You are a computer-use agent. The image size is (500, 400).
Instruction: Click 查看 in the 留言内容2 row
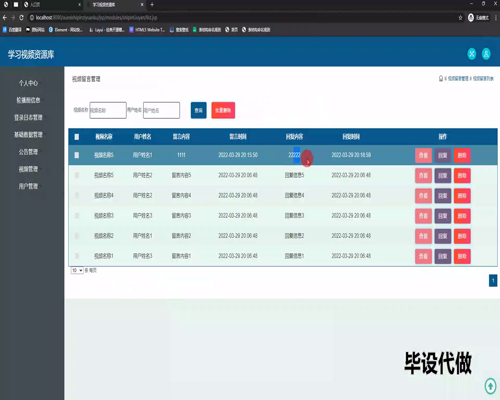coord(423,236)
